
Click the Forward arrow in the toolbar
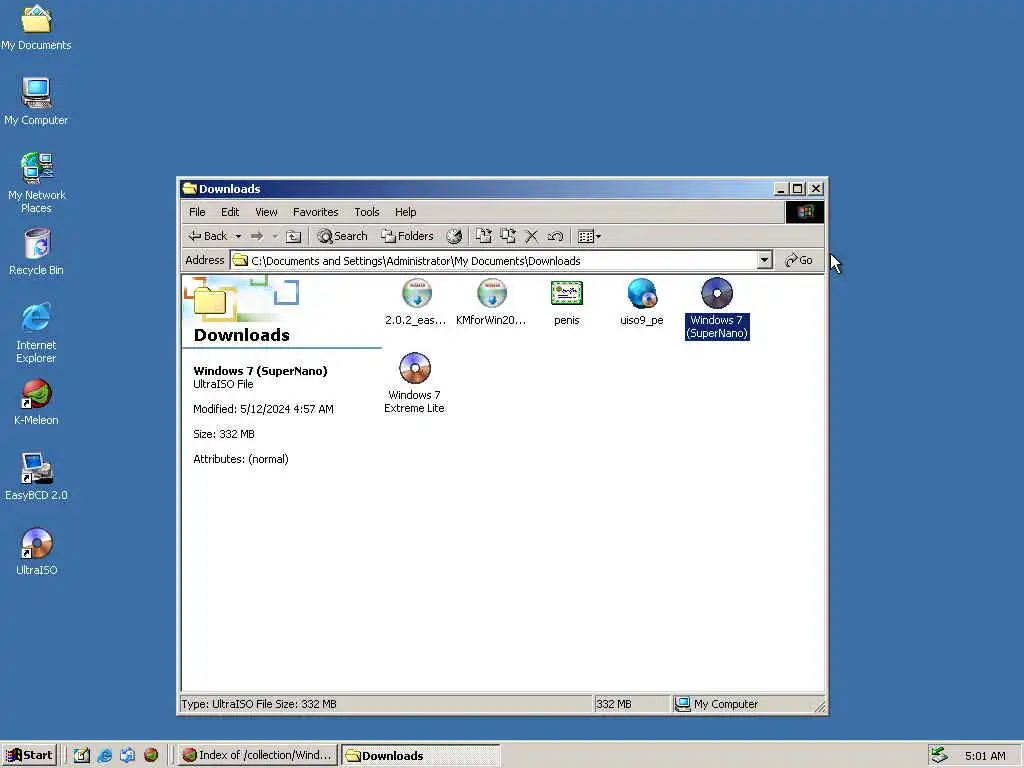click(257, 236)
